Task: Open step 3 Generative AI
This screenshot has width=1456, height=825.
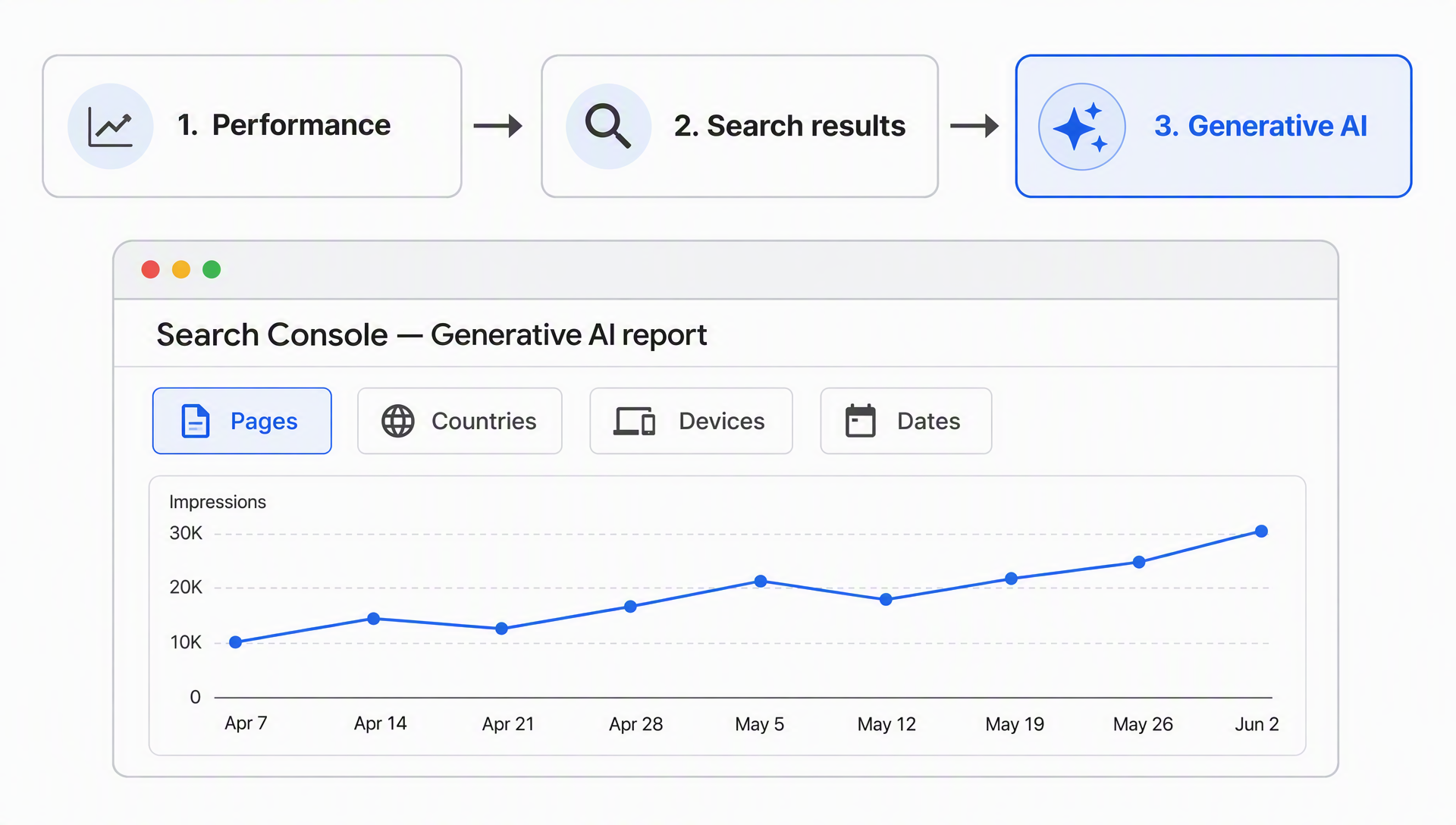Action: pos(1214,126)
